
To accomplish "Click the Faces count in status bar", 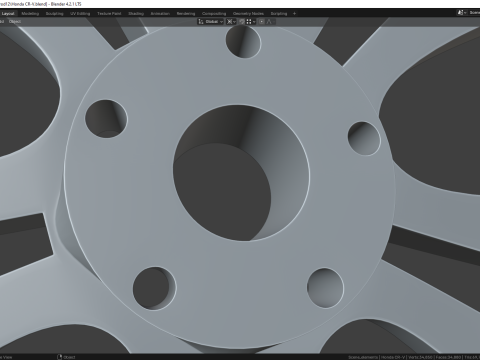I will [449, 357].
